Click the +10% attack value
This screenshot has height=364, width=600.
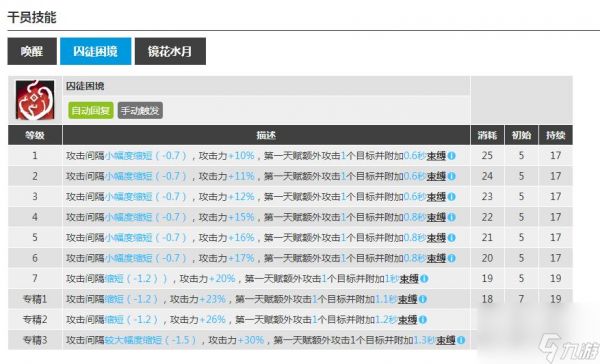[241, 156]
